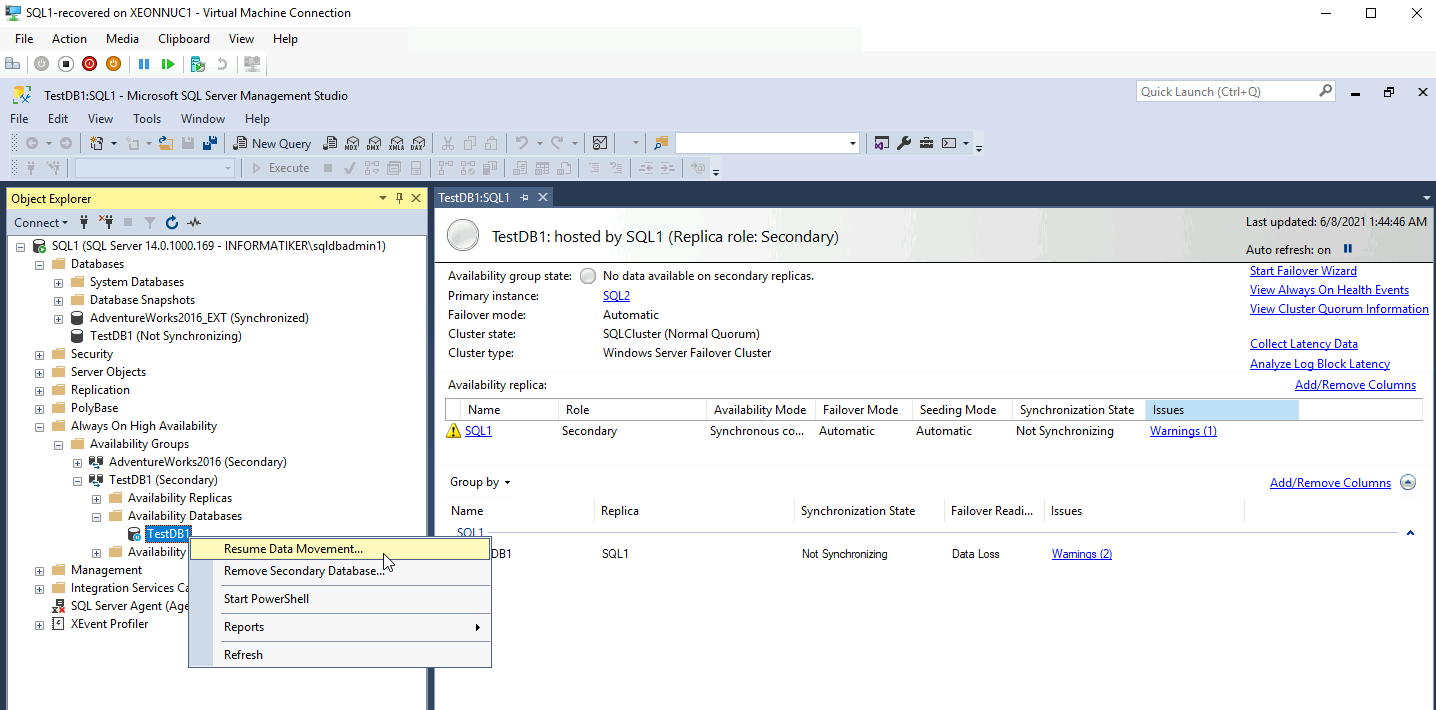Shut down the VM with the red power icon
Viewport: 1436px width, 710px height.
click(x=89, y=63)
